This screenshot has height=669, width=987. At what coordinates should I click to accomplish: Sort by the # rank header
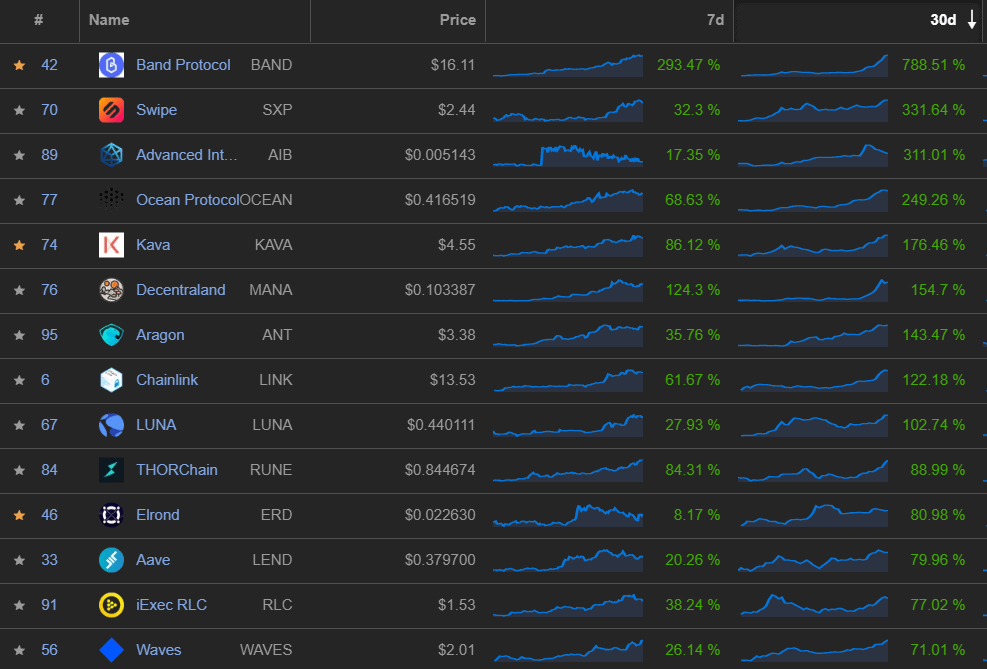[38, 20]
